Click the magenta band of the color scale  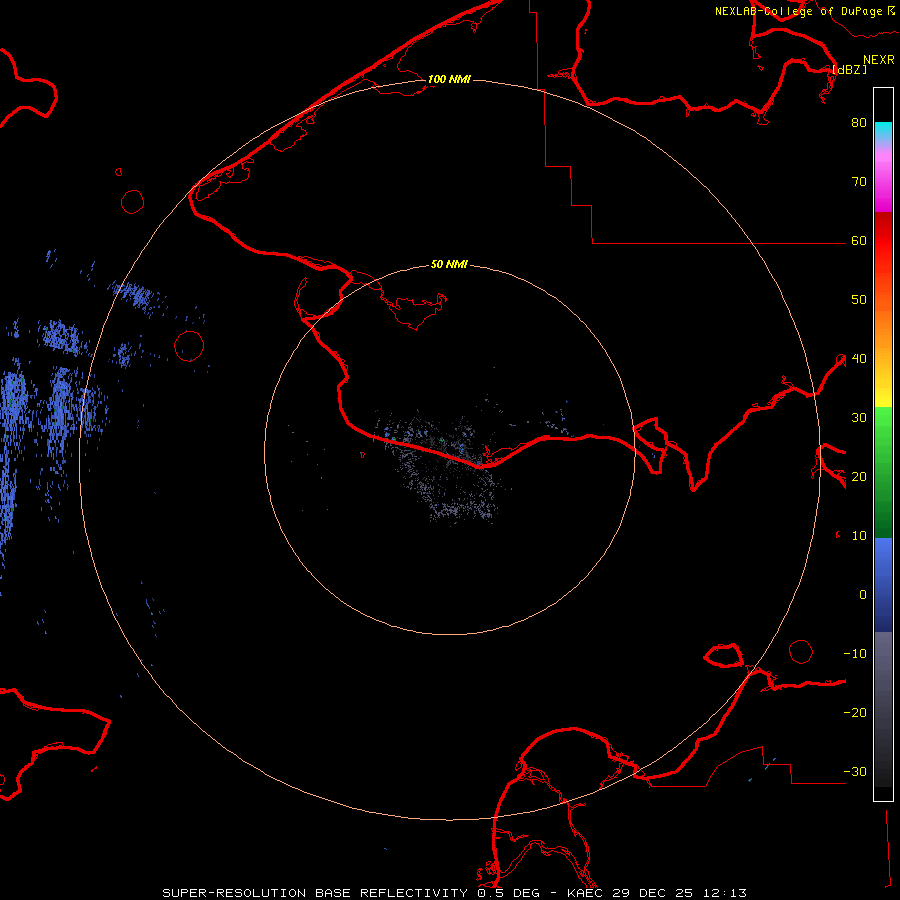(883, 184)
